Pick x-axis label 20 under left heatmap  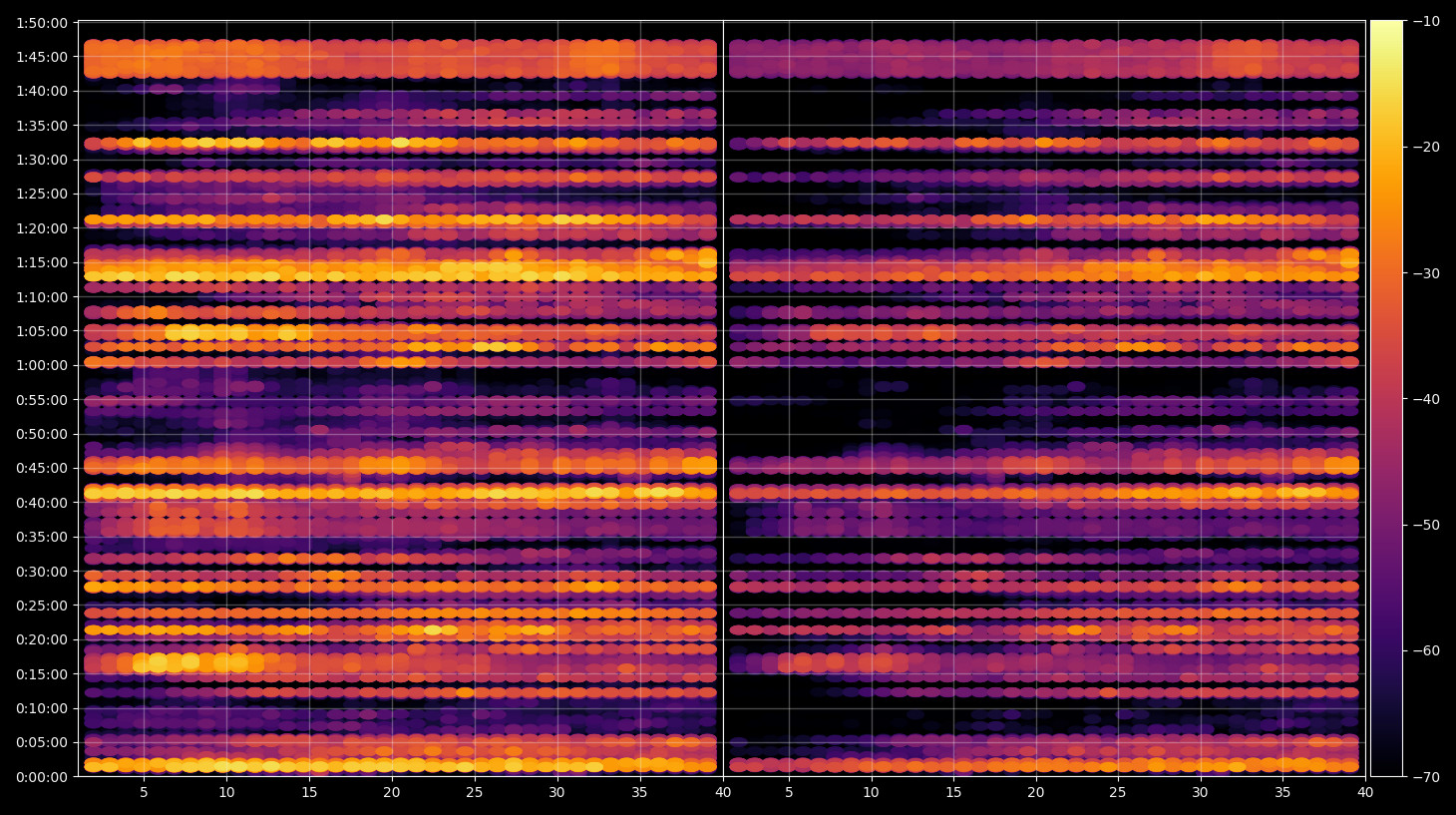point(392,793)
